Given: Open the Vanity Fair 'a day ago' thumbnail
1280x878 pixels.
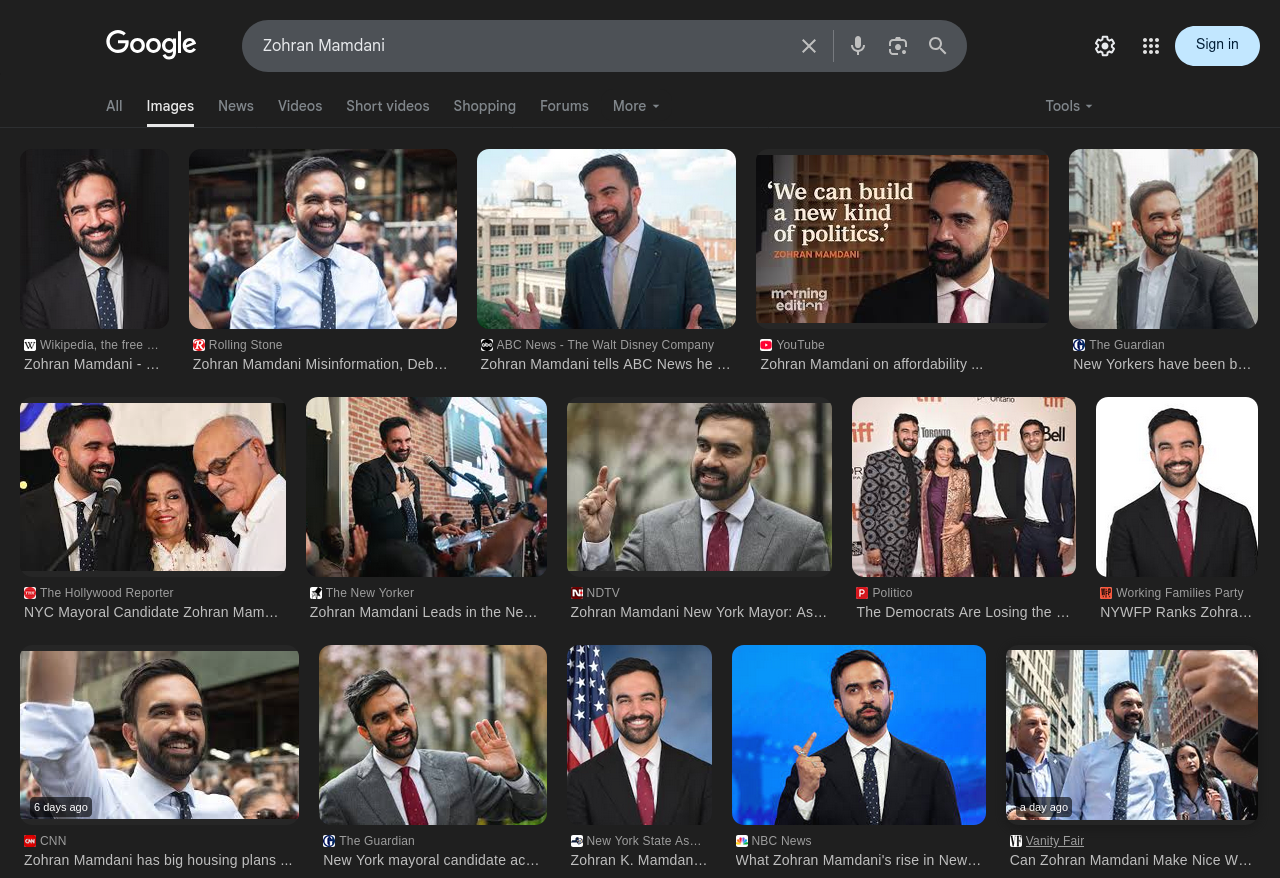Looking at the screenshot, I should (1132, 735).
